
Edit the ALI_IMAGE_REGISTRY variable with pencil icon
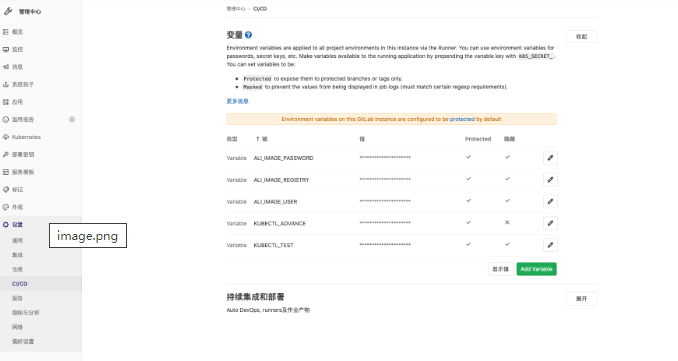click(550, 179)
